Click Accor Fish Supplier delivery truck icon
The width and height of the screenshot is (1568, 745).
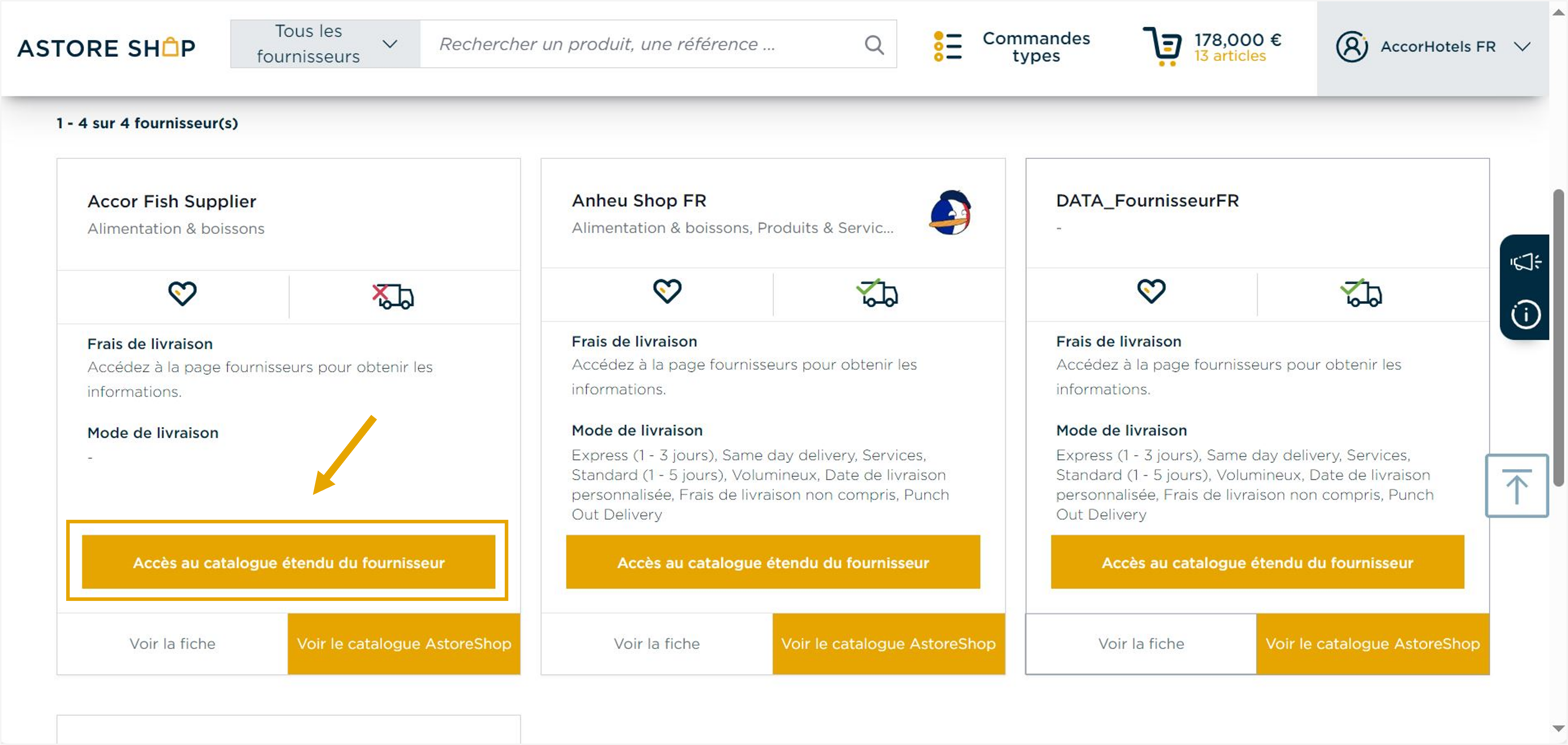[x=393, y=296]
